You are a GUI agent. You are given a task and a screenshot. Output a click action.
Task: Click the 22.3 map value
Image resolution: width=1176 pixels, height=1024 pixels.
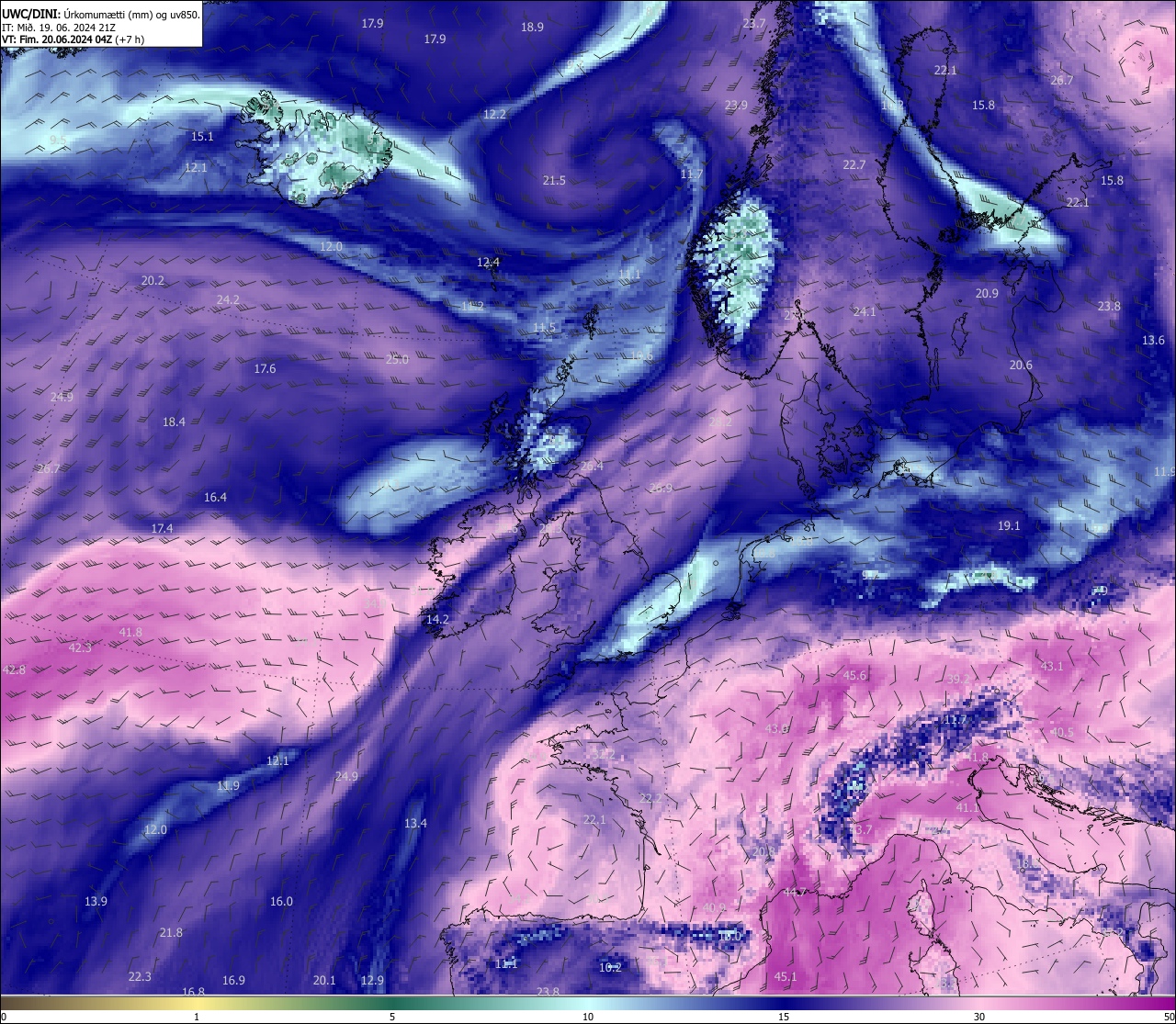(140, 977)
